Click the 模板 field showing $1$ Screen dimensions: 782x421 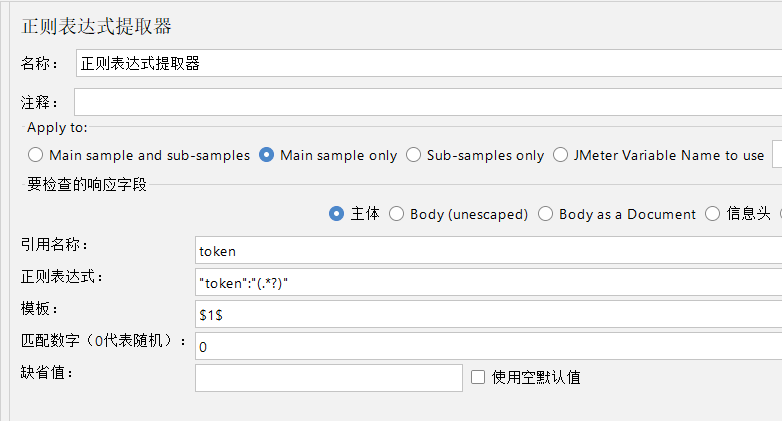(x=488, y=314)
